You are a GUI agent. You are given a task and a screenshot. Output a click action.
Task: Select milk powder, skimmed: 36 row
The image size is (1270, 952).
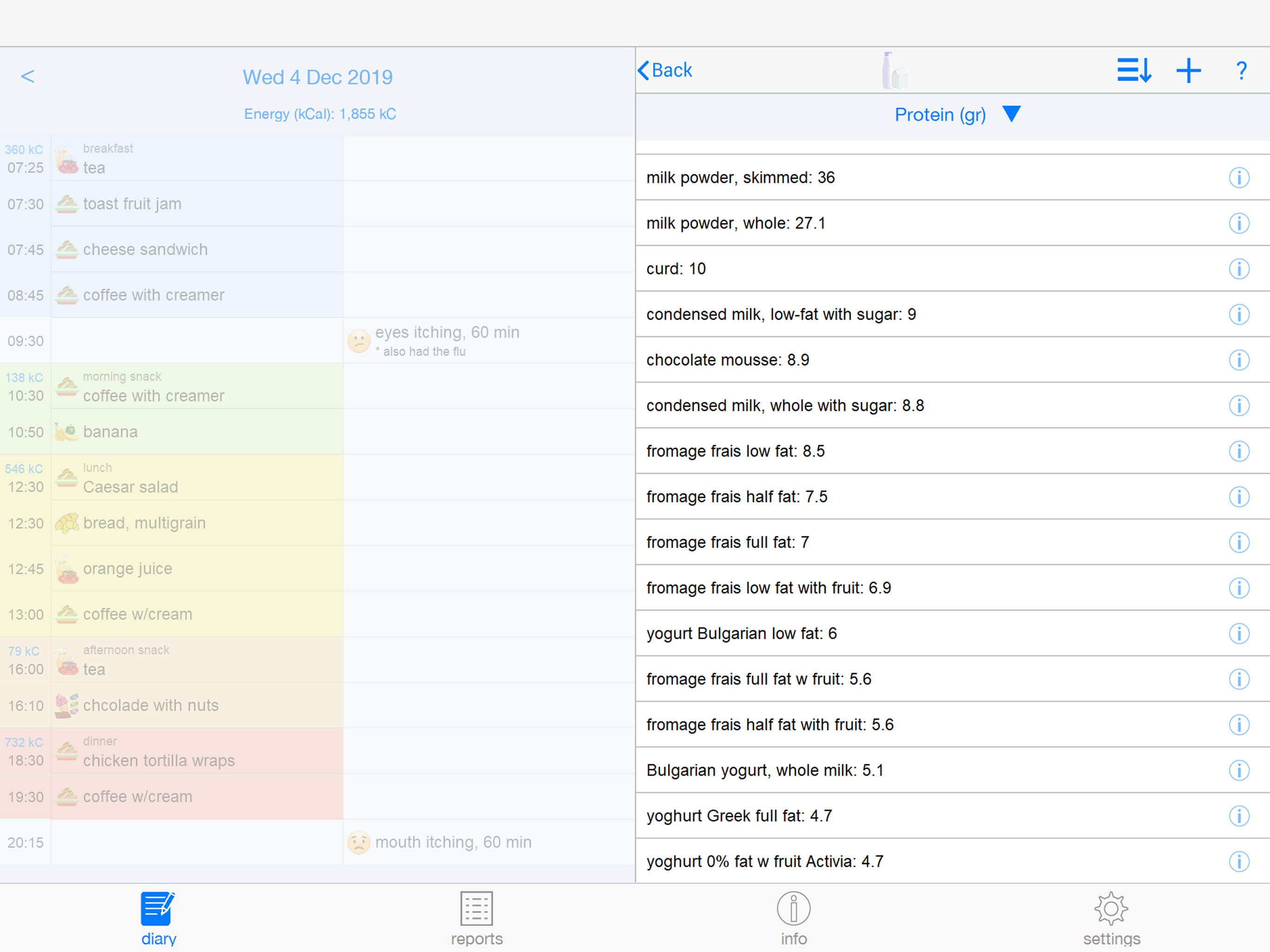[952, 178]
